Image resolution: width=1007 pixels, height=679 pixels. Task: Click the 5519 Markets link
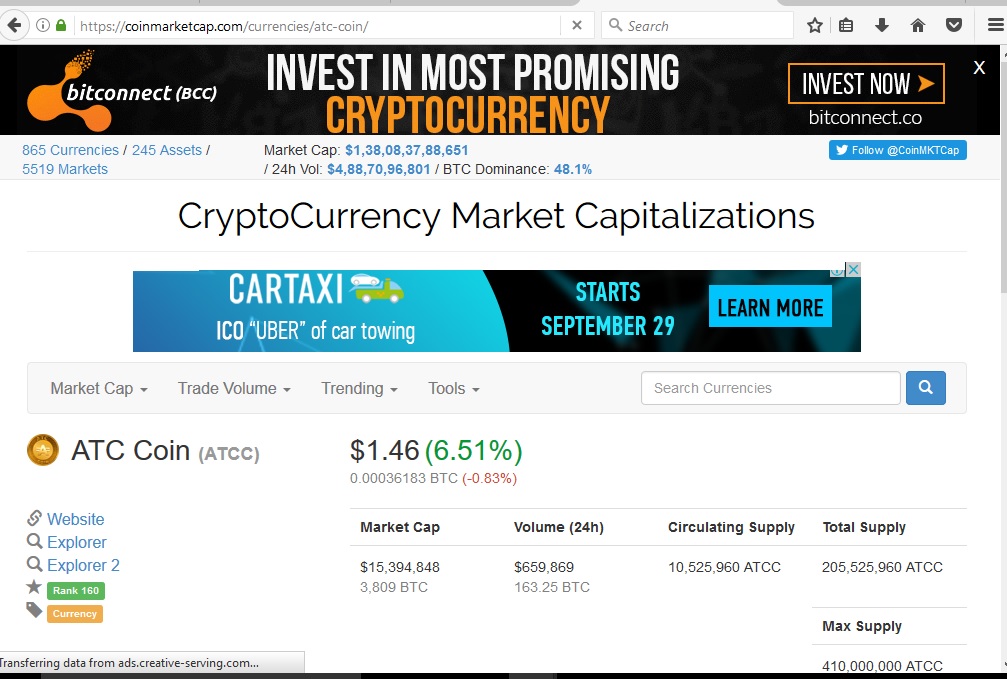(x=64, y=169)
